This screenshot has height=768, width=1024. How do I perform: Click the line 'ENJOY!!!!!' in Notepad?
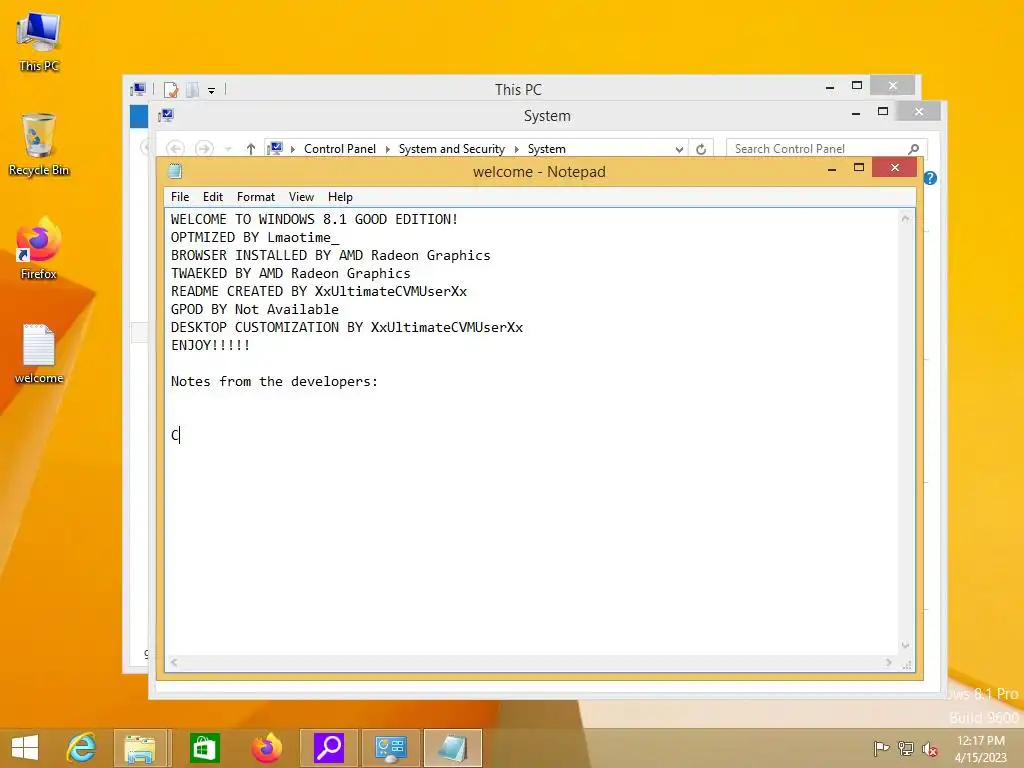210,345
